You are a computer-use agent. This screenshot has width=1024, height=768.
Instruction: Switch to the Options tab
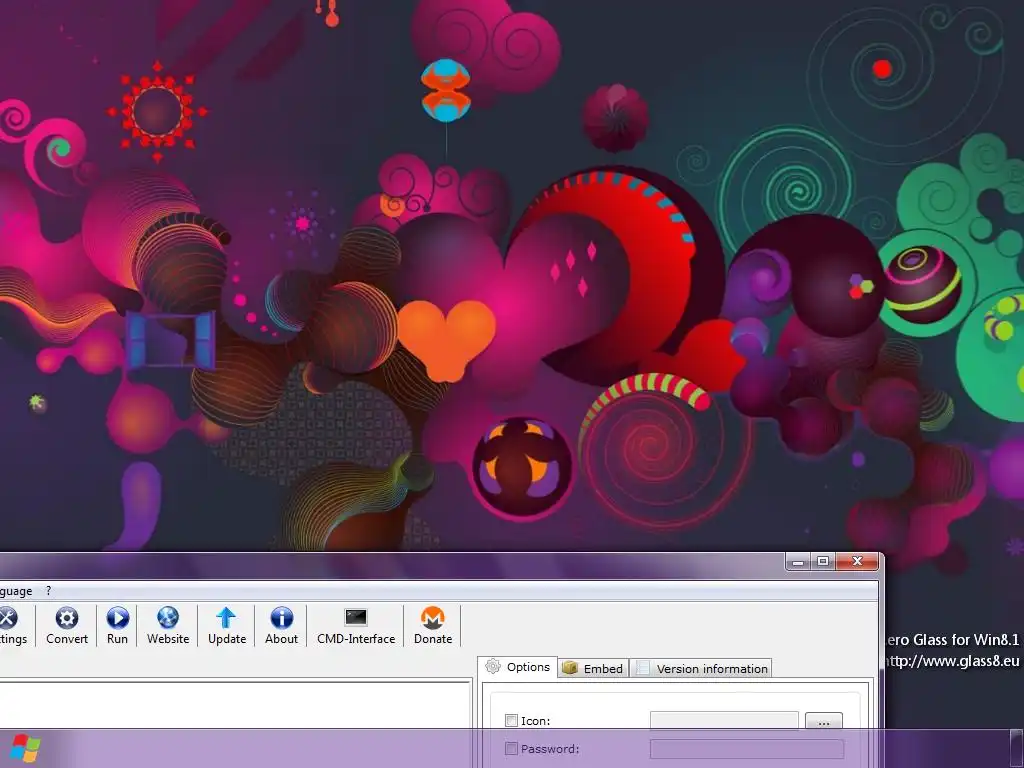[518, 667]
